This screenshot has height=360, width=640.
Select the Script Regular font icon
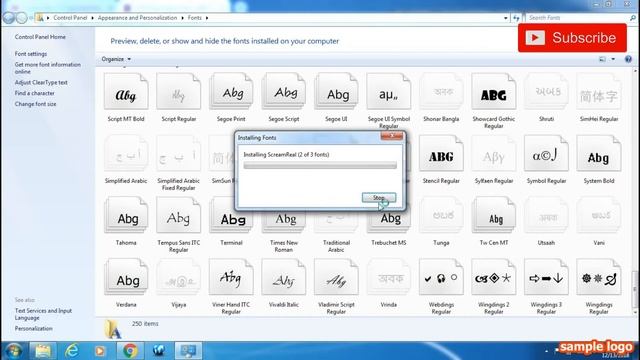click(178, 92)
